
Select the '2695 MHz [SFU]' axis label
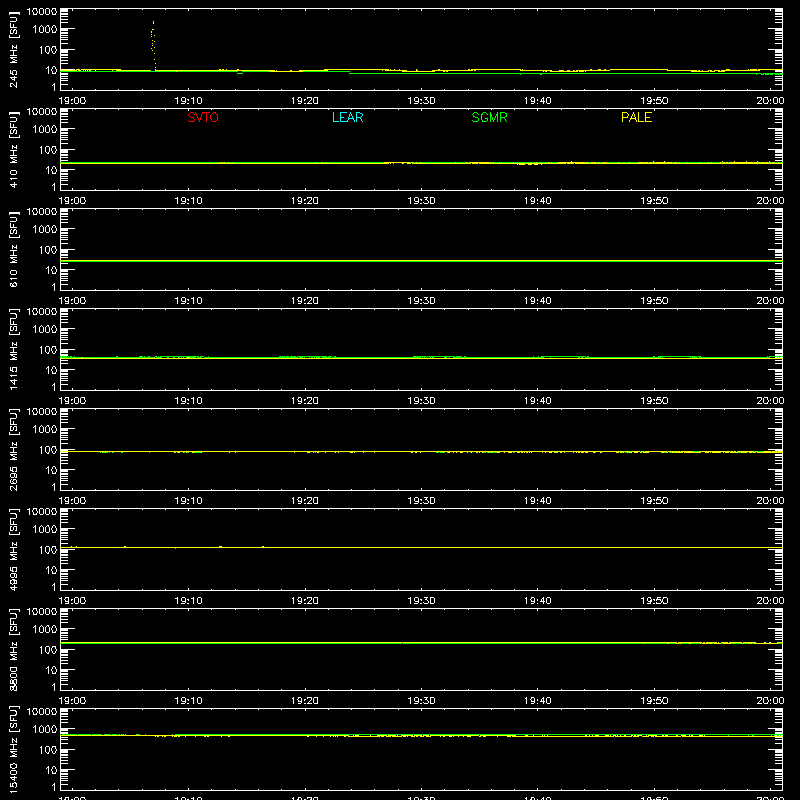point(13,449)
